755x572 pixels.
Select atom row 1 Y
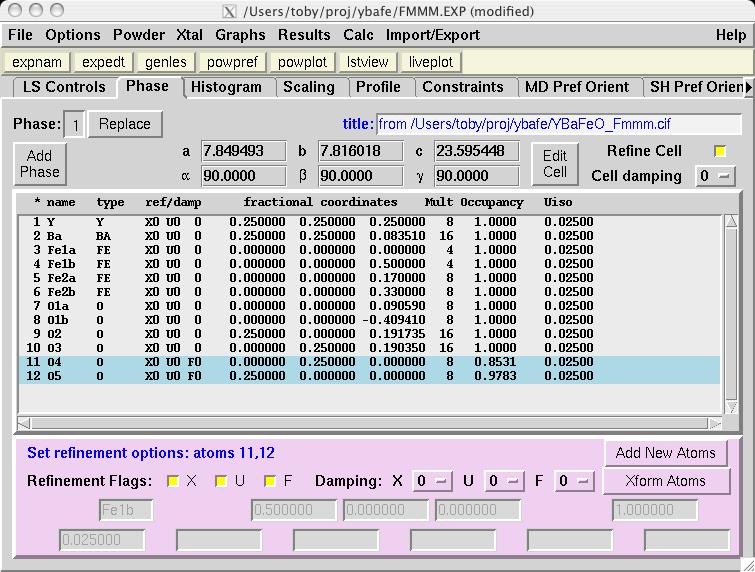[x=369, y=221]
